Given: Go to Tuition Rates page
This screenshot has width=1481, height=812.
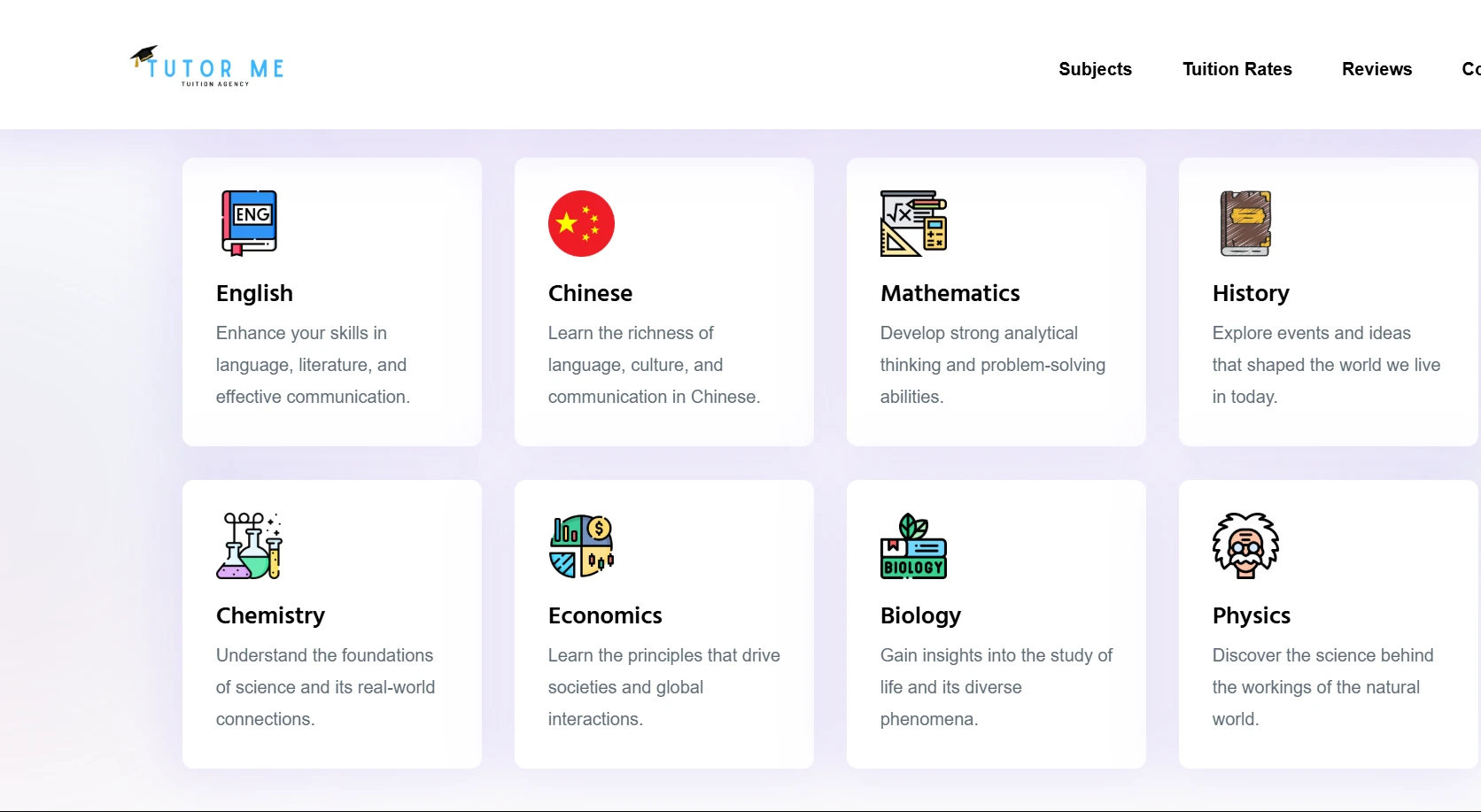Looking at the screenshot, I should pyautogui.click(x=1237, y=69).
